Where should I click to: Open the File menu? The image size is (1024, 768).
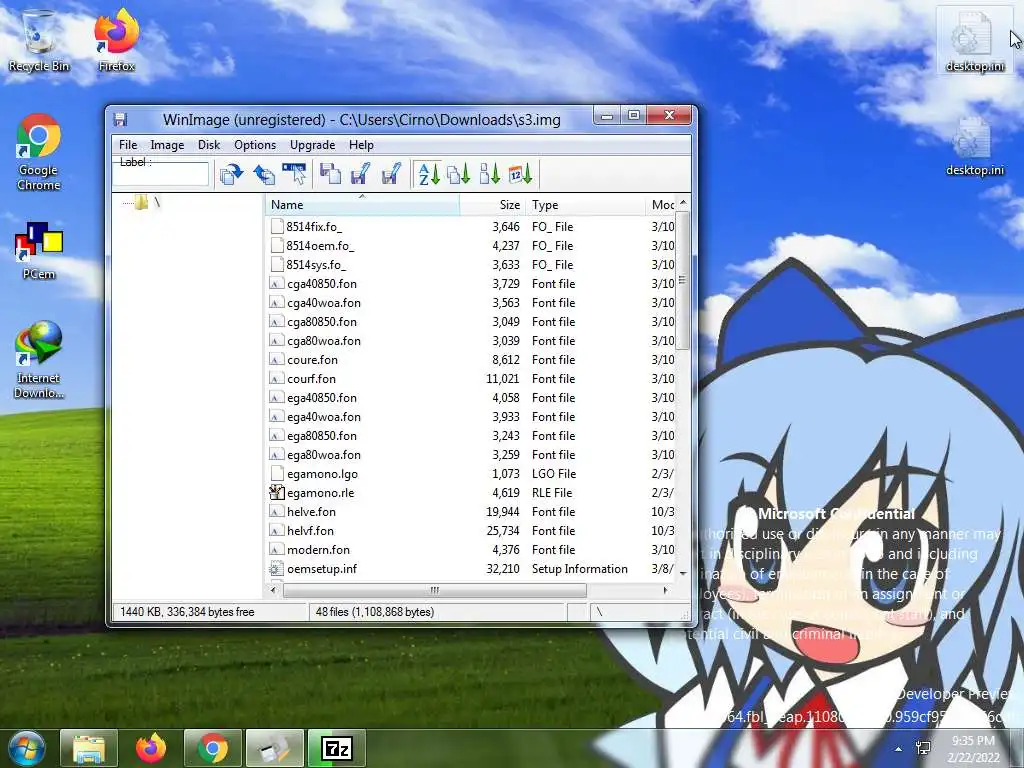pos(128,145)
